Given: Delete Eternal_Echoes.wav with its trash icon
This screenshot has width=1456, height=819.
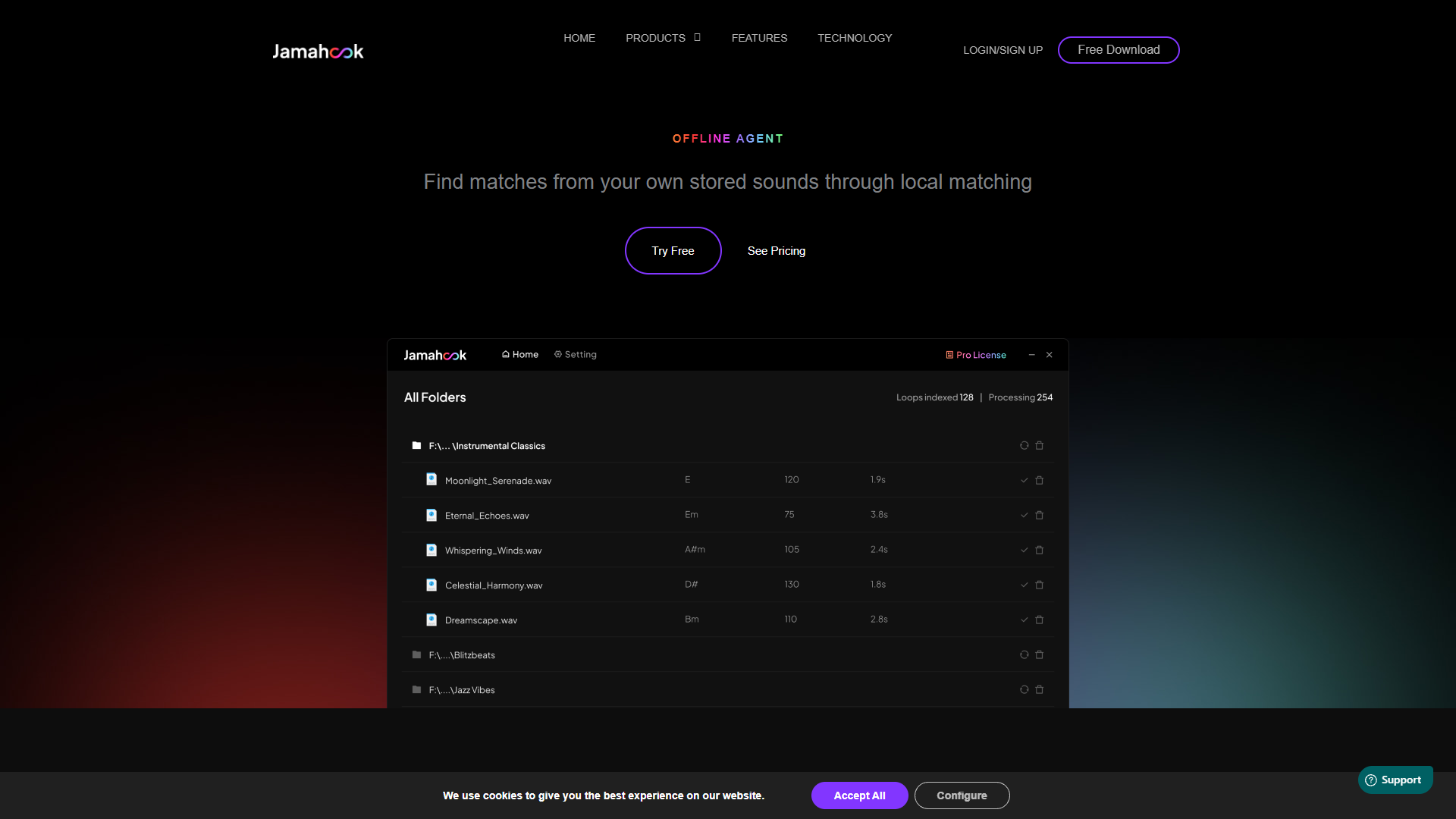Looking at the screenshot, I should click(1040, 516).
